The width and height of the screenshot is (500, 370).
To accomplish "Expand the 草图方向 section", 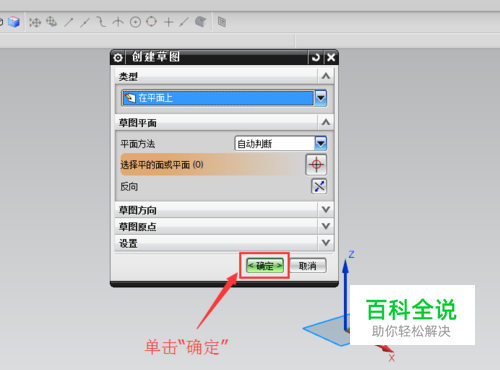I will point(326,210).
